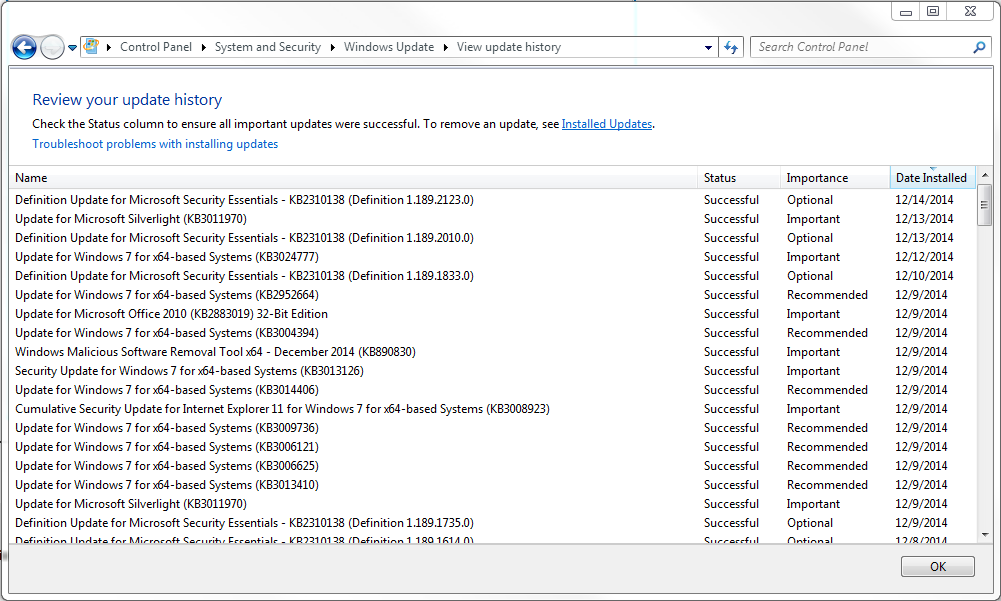Select Office 2010 KB2883019 32-Bit Edition row
The image size is (1001, 601).
pos(492,314)
